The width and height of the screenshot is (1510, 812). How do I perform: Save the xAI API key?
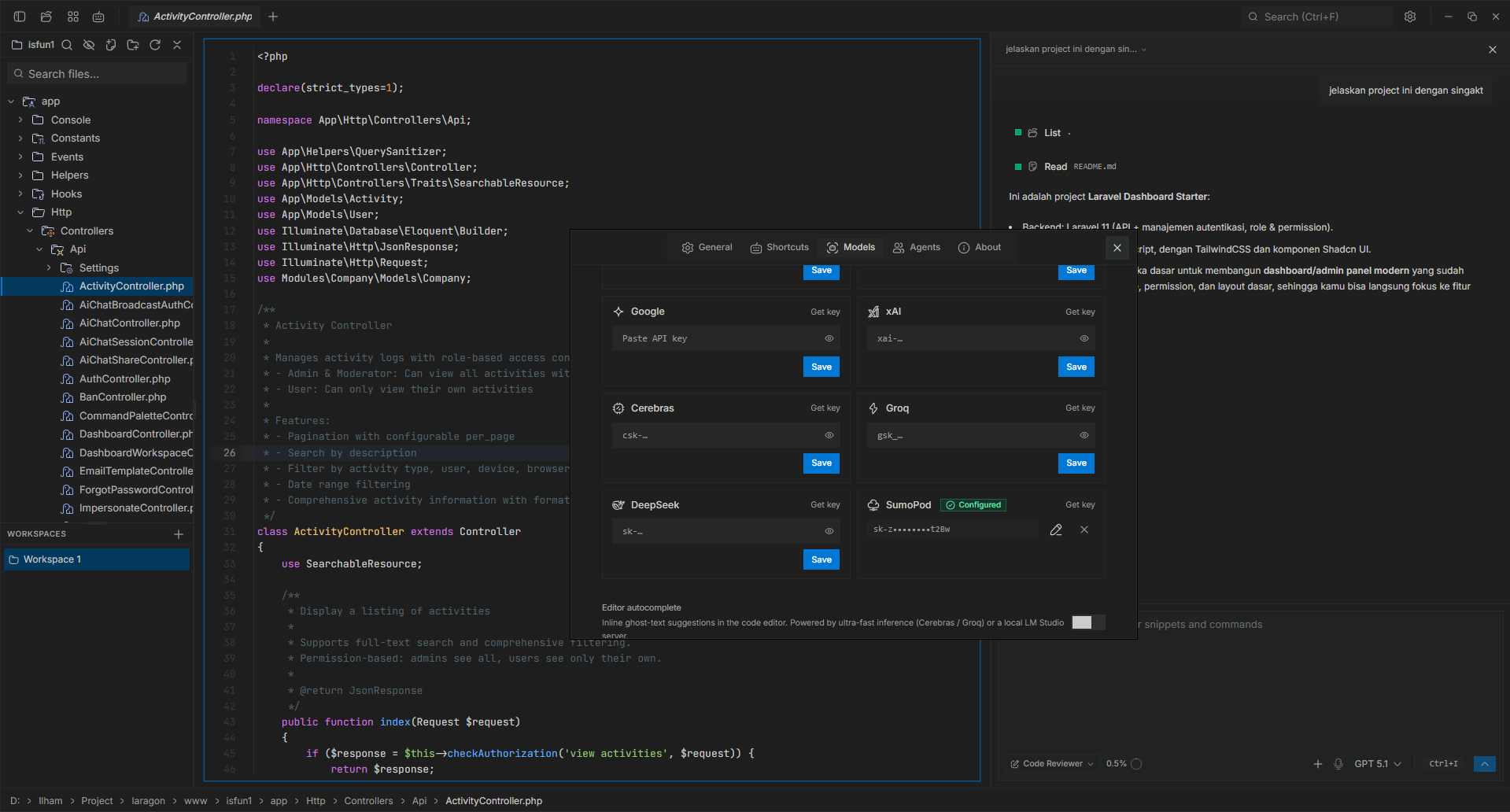coord(1076,367)
